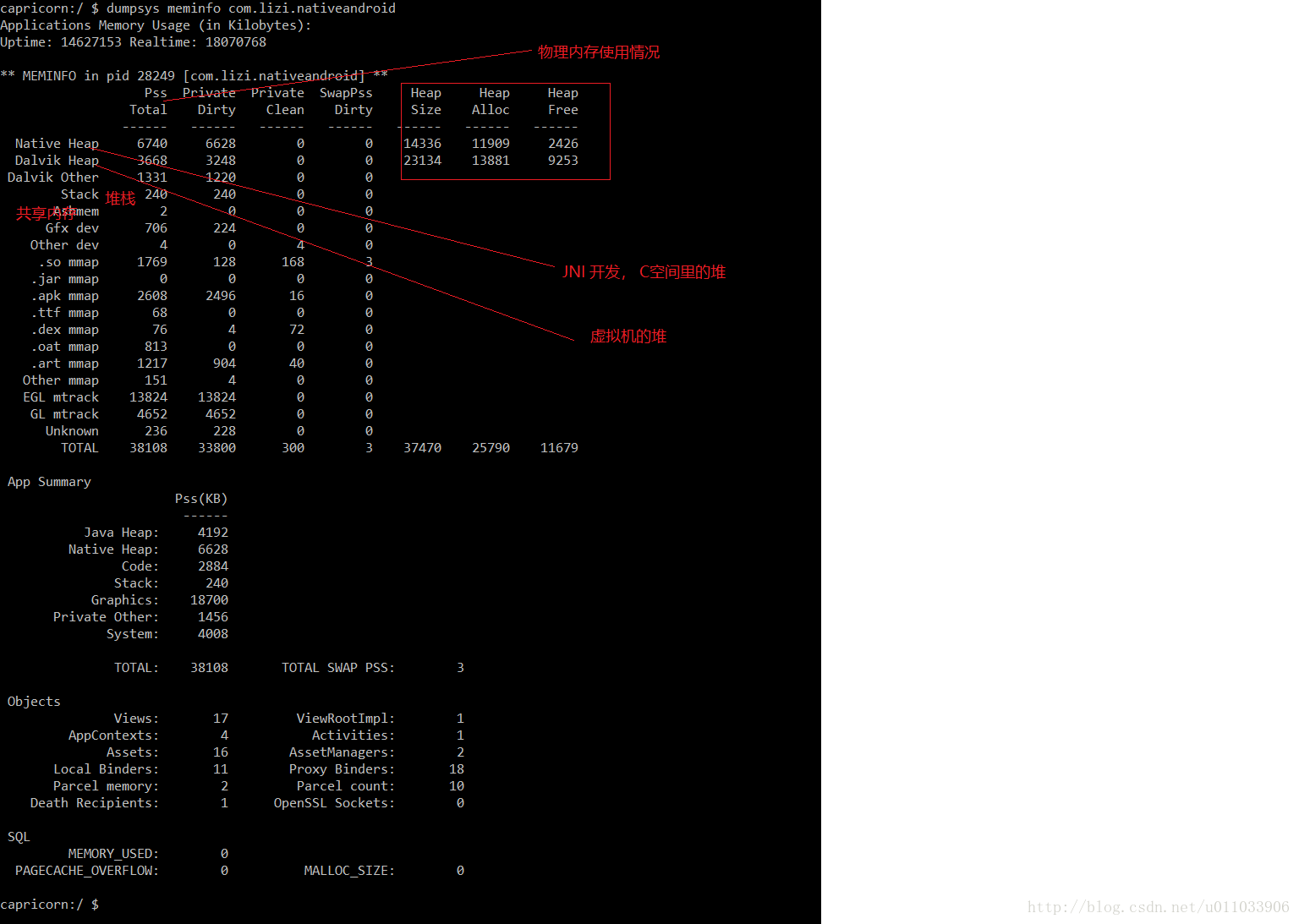Click Graphics summary value 18700
Screen dimensions: 1299x924
tap(209, 600)
